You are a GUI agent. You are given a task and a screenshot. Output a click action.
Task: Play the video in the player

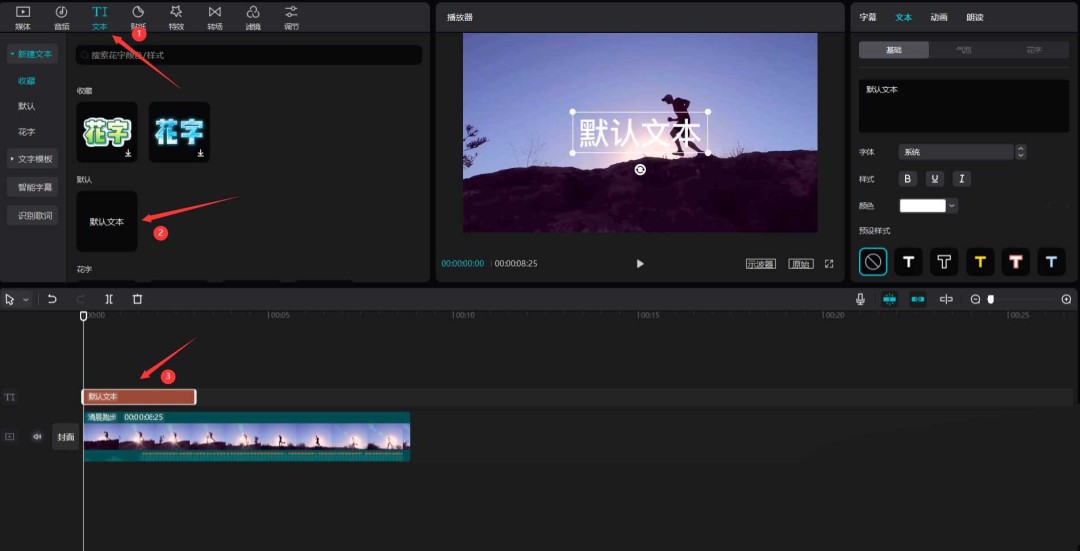(640, 264)
